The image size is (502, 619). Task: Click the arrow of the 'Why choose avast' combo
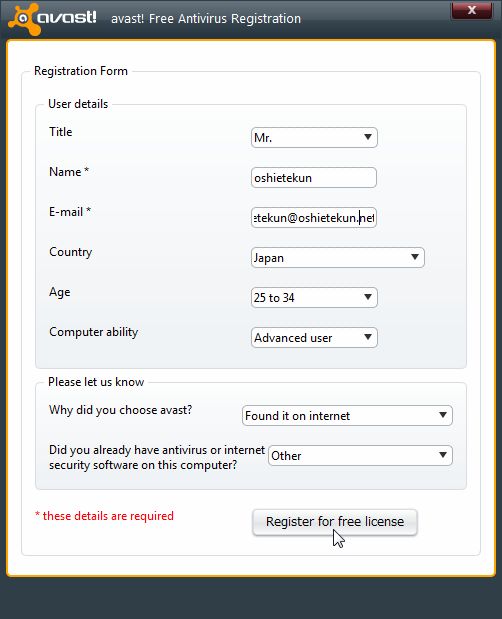point(443,415)
